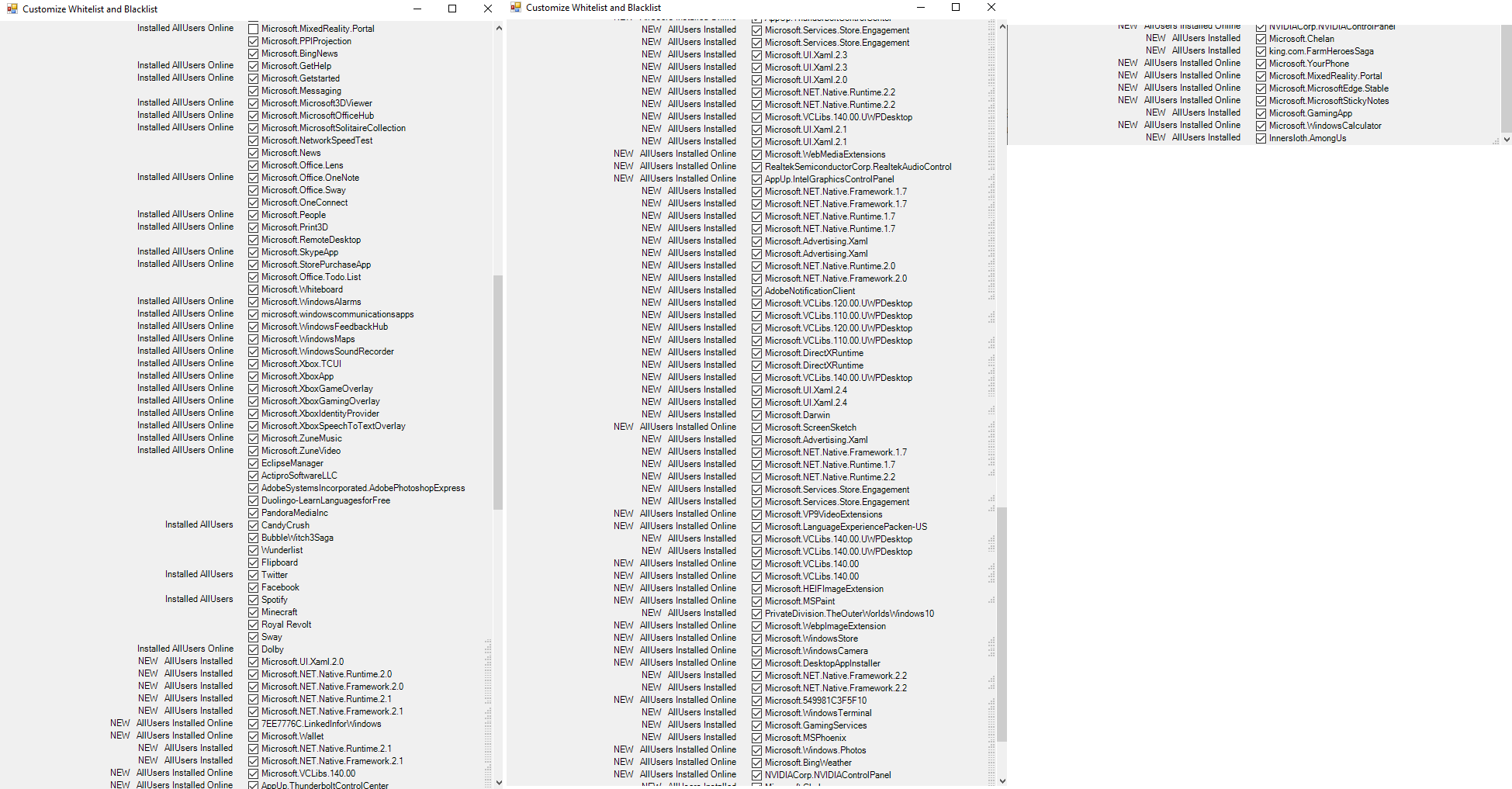Click the scroll-up arrow in the left window
Image resolution: width=1512 pixels, height=789 pixels.
click(498, 29)
